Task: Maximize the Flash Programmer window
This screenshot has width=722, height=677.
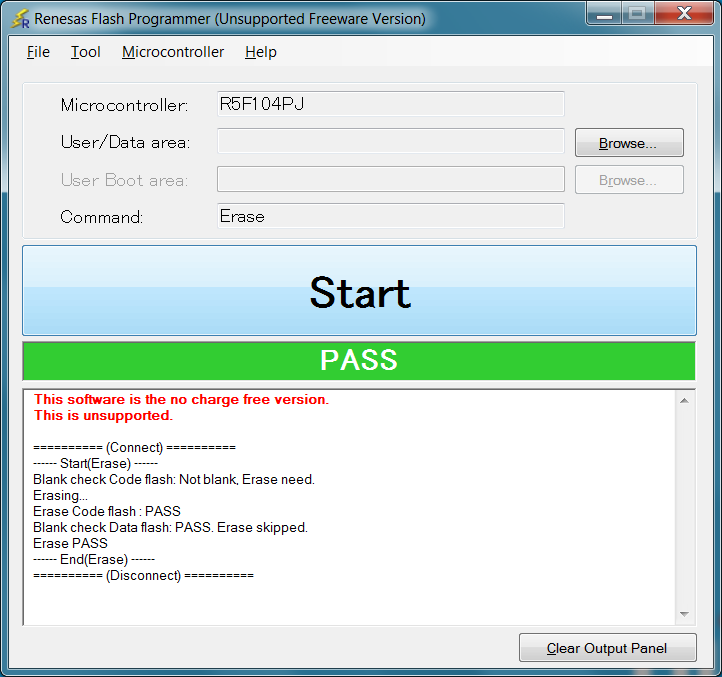Action: tap(638, 13)
